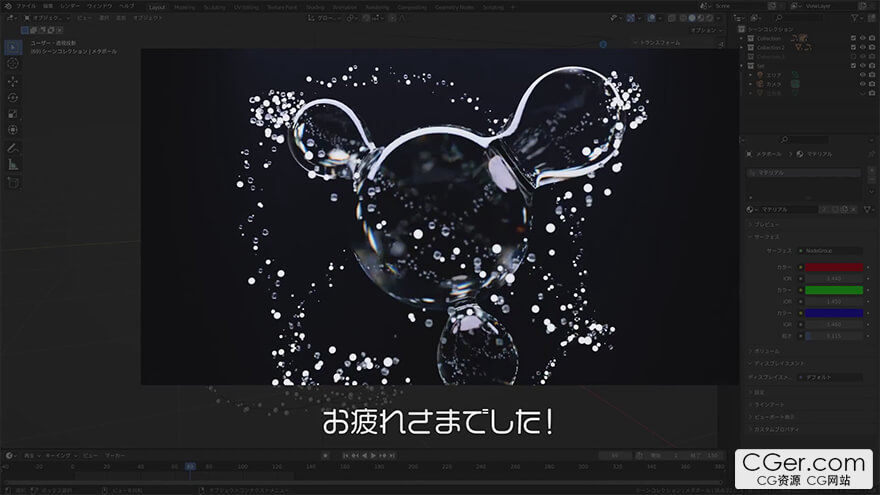
Task: Toggle viewport visibility of the カメラ object
Action: click(x=864, y=84)
